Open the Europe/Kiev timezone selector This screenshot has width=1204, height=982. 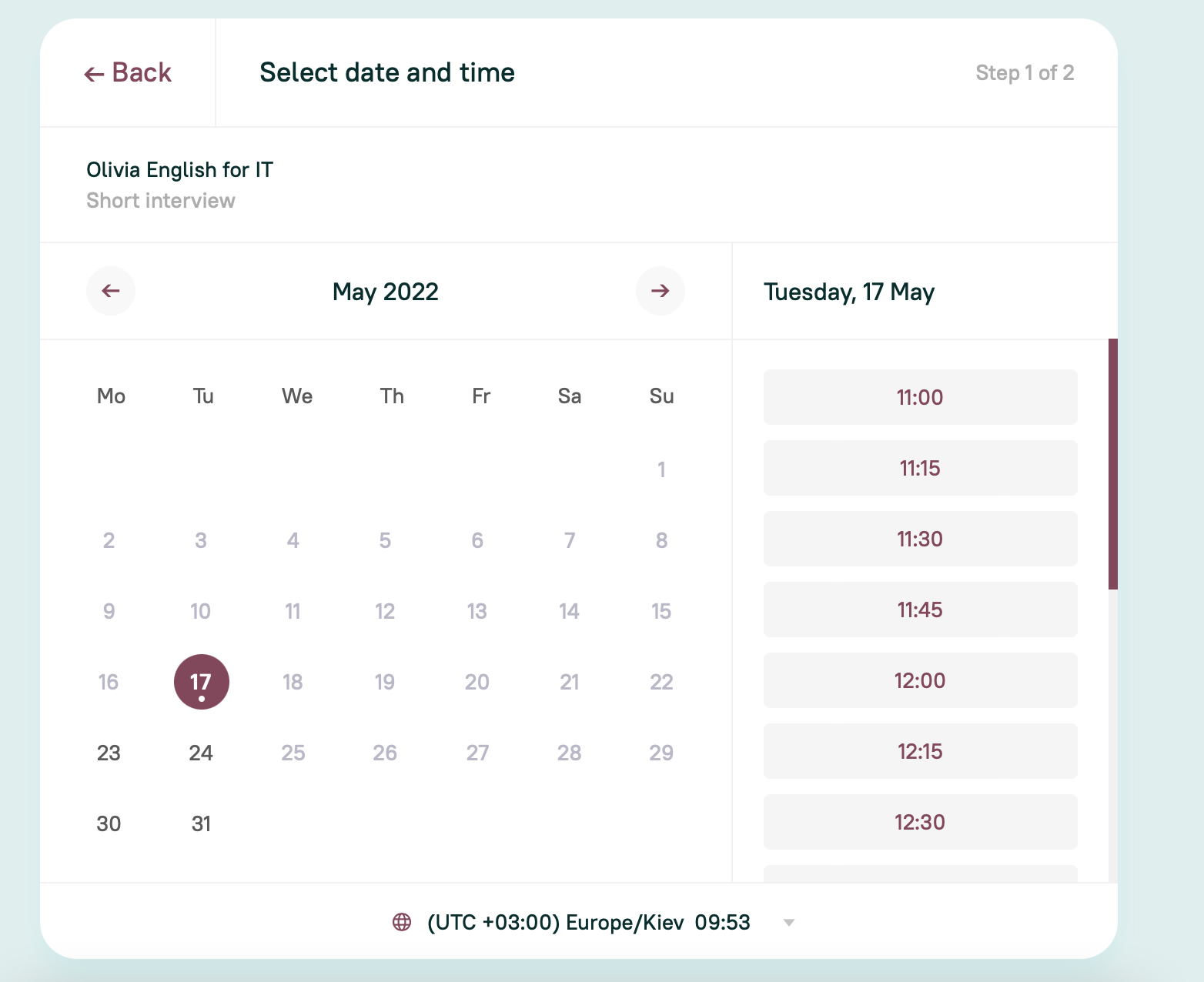588,922
